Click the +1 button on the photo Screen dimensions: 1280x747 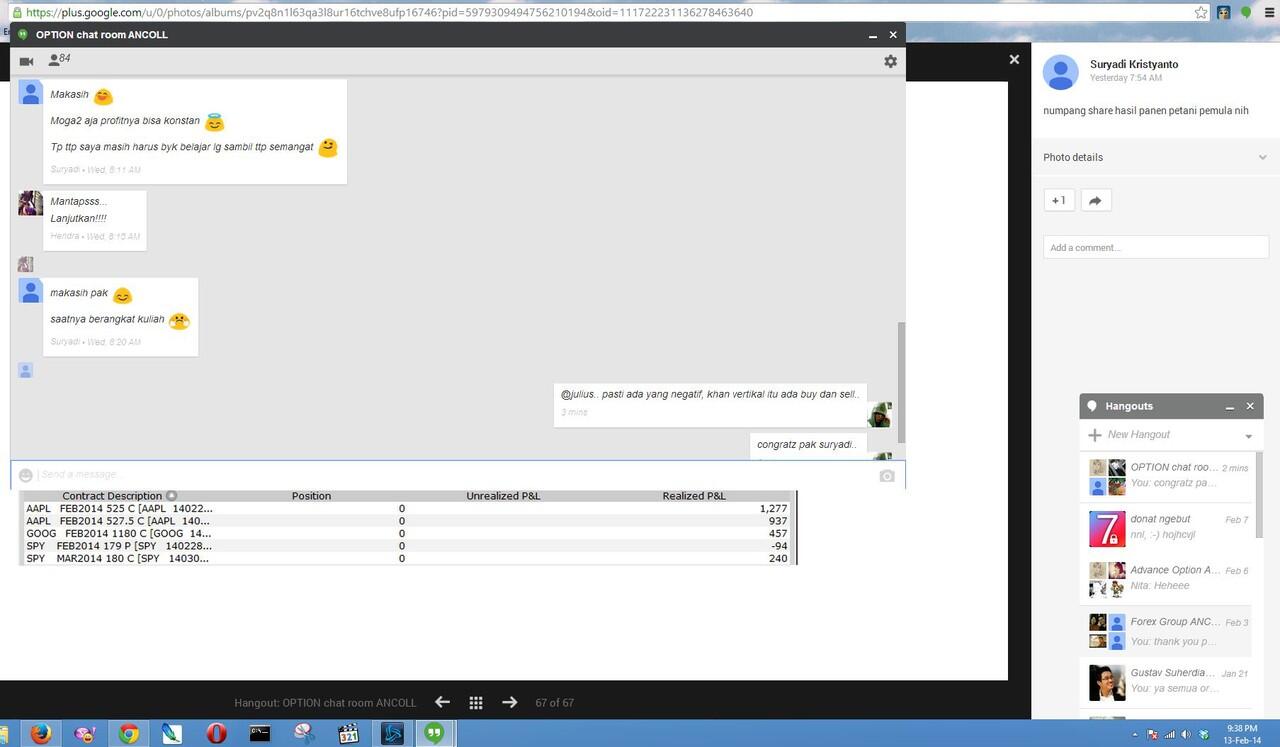pos(1058,200)
